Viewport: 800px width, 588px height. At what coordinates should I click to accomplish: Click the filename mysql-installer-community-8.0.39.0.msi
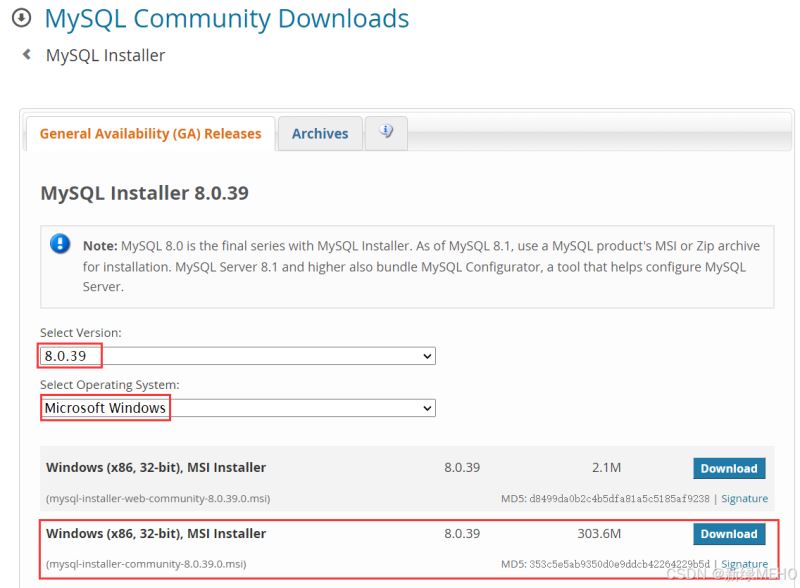146,564
